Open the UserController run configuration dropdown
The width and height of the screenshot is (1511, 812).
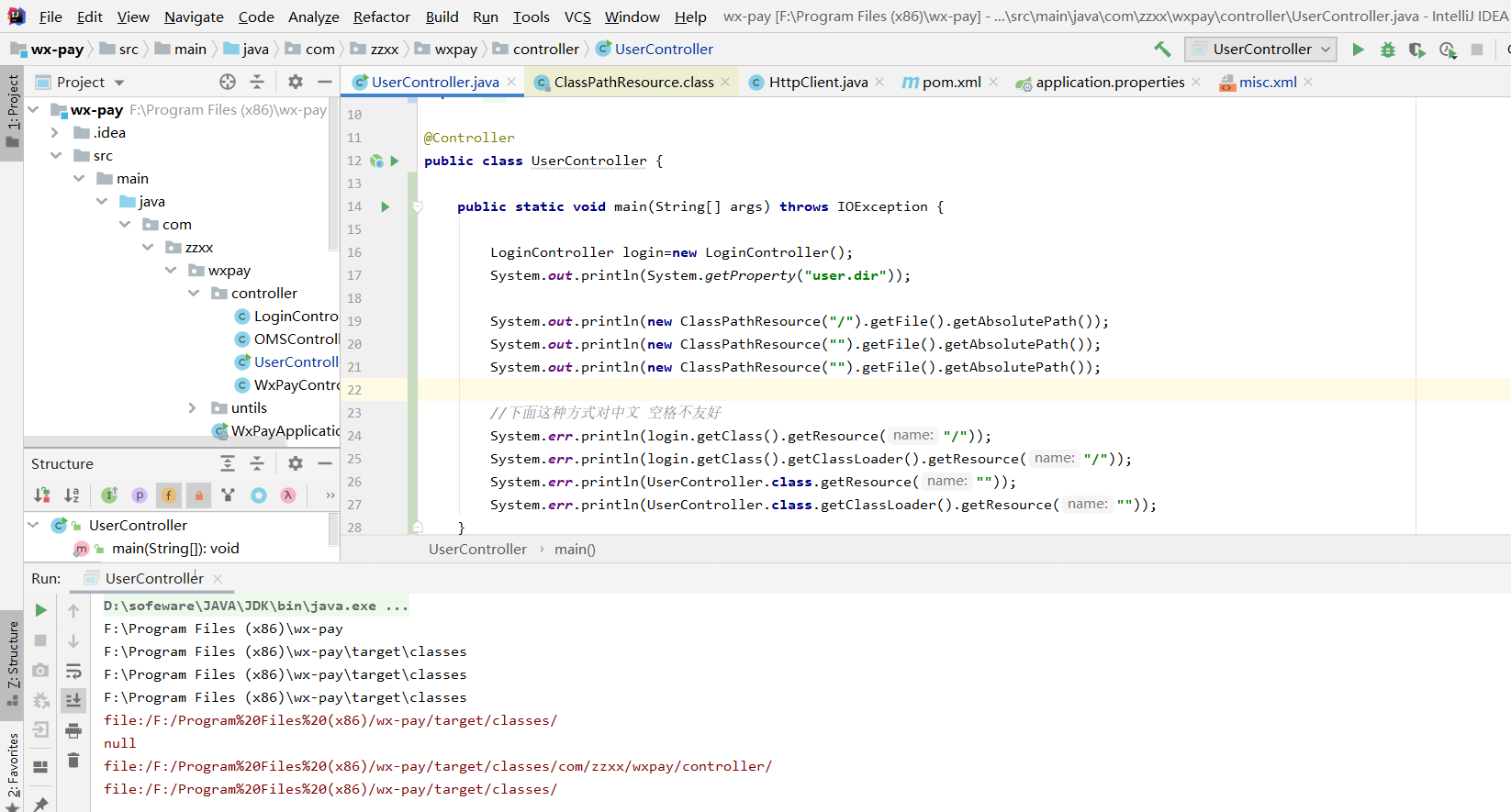(1260, 50)
